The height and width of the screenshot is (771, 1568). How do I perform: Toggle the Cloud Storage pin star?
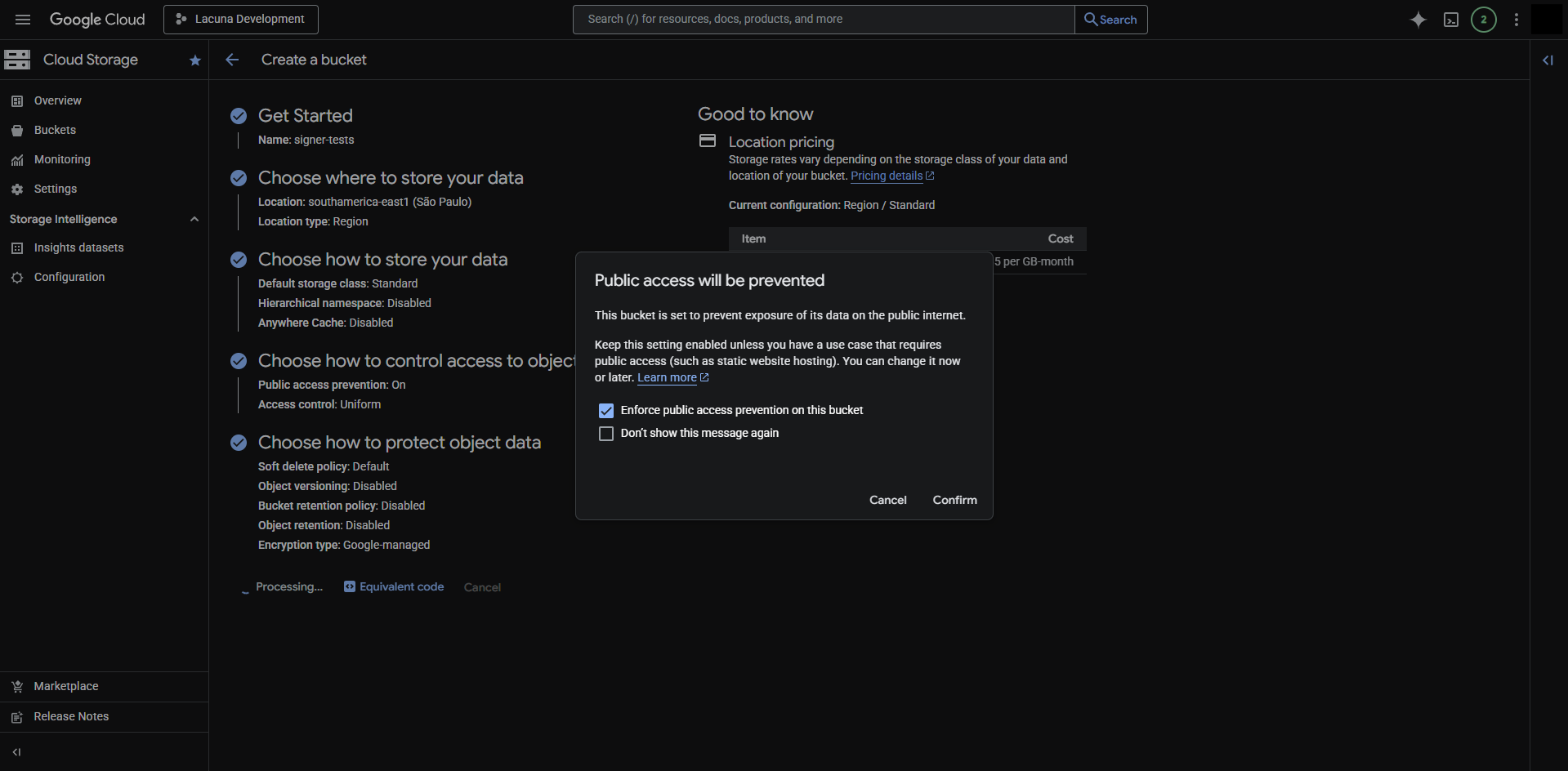click(194, 60)
